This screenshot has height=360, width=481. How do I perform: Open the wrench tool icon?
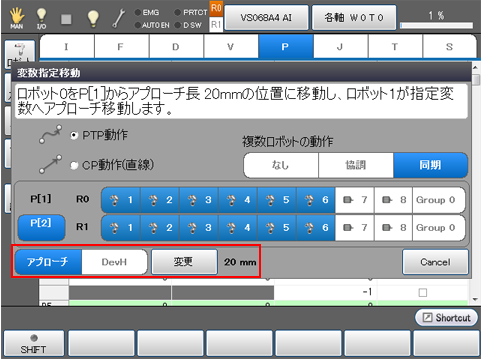118,18
